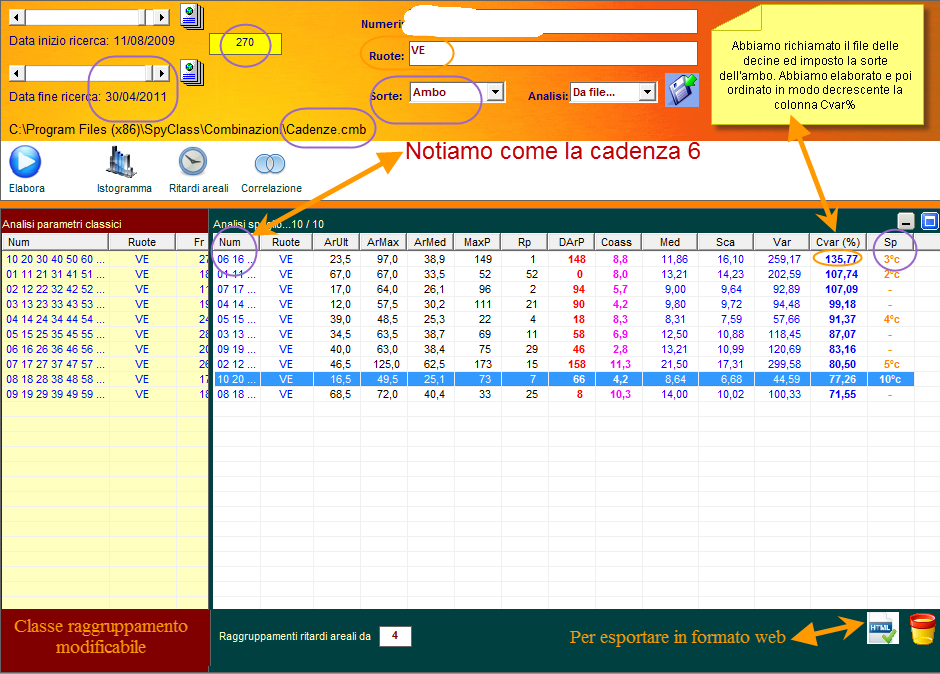The image size is (940, 674).
Task: Click documents icon beside start date slider
Action: pyautogui.click(x=192, y=16)
